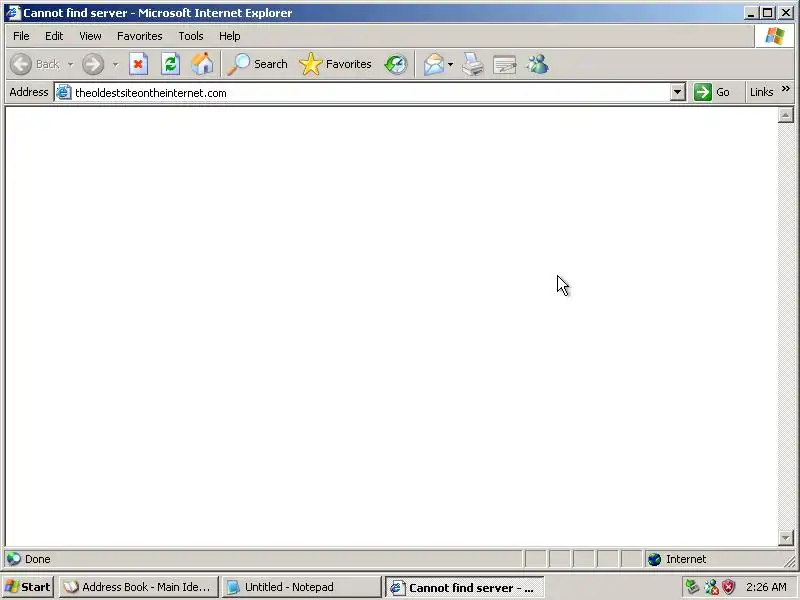Minimize the Internet Explorer window

click(x=750, y=13)
